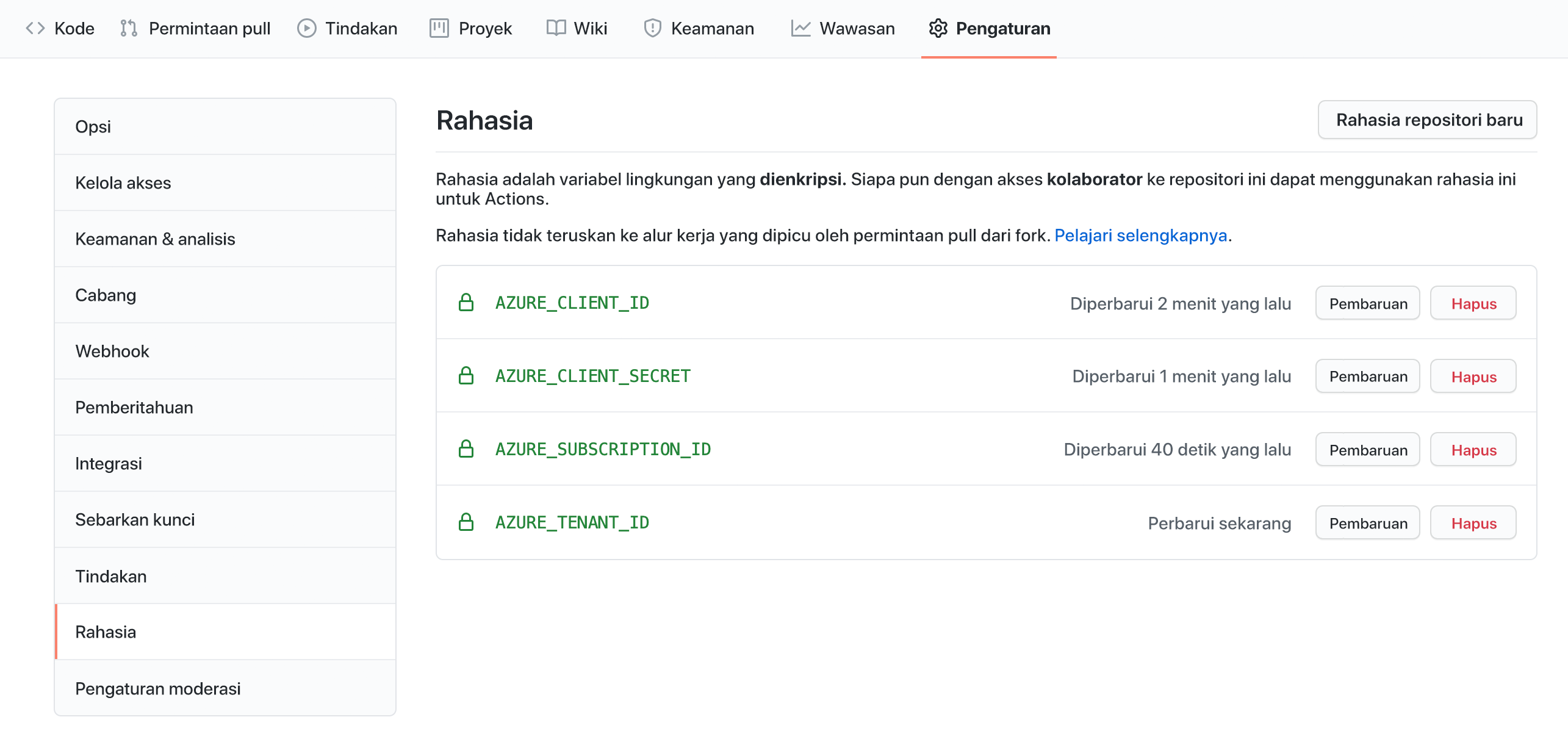Viewport: 1568px width, 753px height.
Task: Click the Proyek board icon
Action: 439,28
